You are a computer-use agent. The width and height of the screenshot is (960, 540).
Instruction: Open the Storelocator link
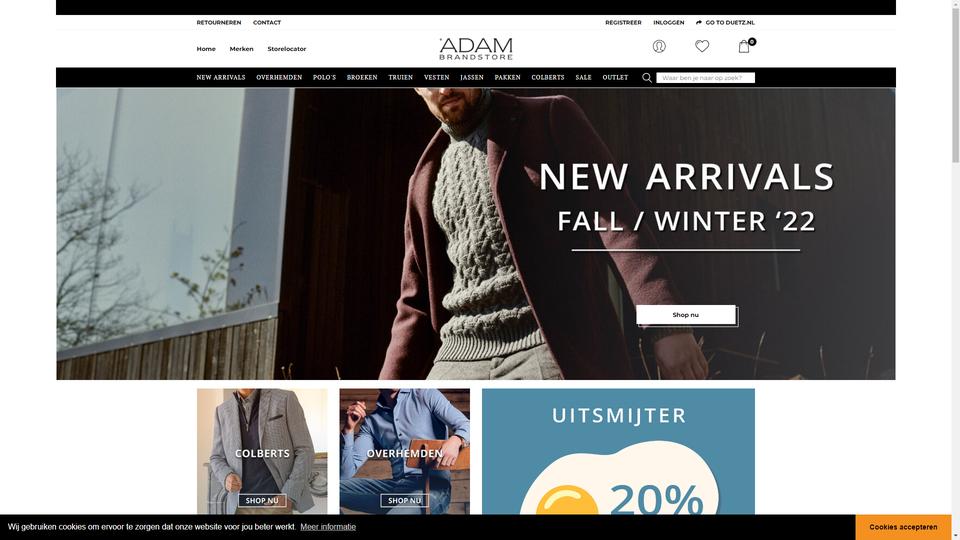click(x=287, y=49)
